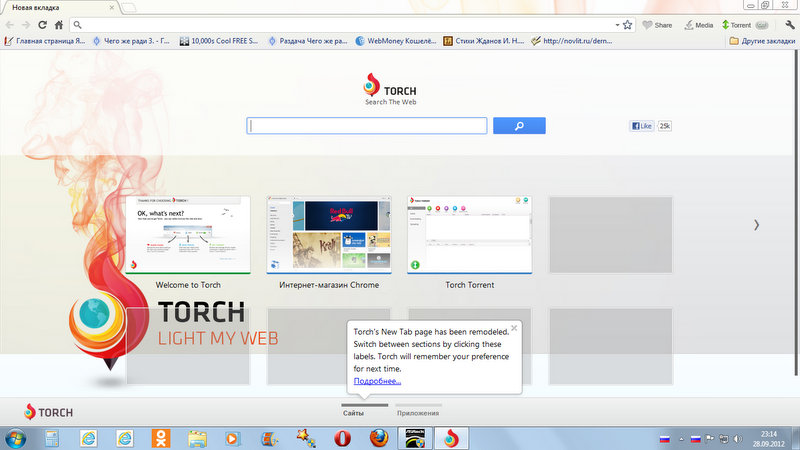Screen dimensions: 800x450
Task: Open the clock showing 23:14
Action: (768, 439)
